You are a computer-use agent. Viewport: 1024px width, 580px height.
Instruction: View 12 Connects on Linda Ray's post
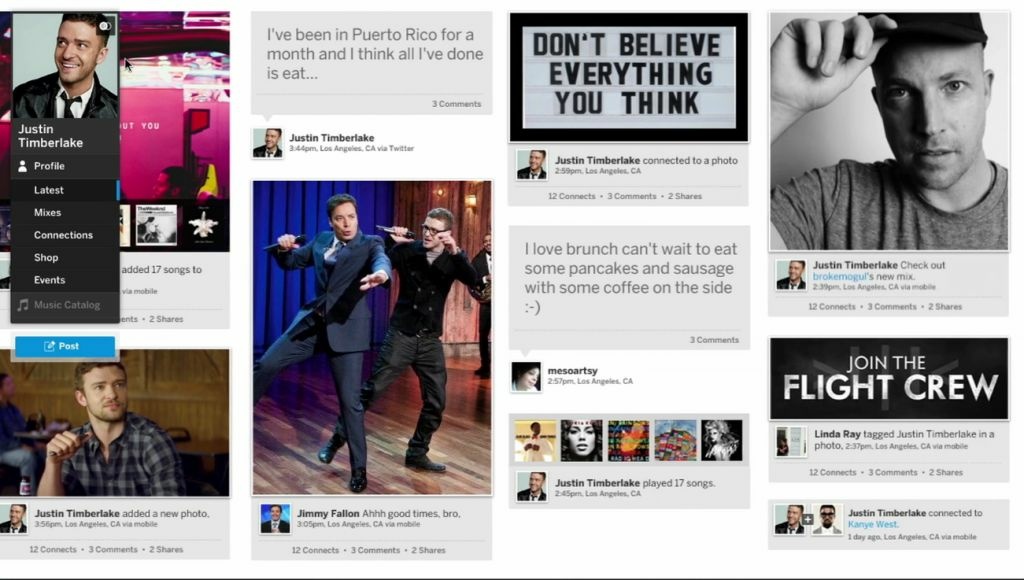click(x=833, y=472)
